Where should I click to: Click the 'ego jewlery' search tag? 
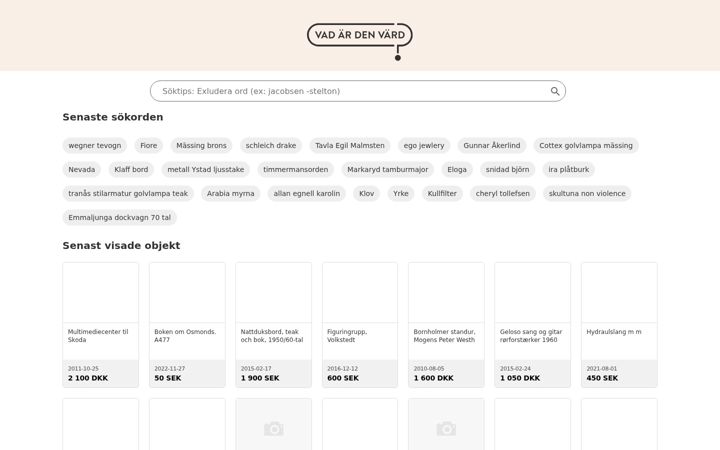pos(424,146)
